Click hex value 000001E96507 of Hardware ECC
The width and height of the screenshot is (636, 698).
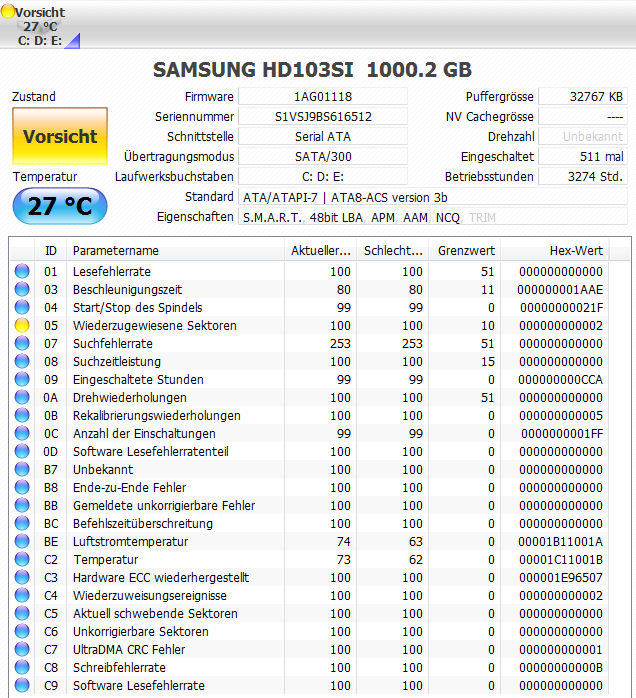tap(561, 577)
